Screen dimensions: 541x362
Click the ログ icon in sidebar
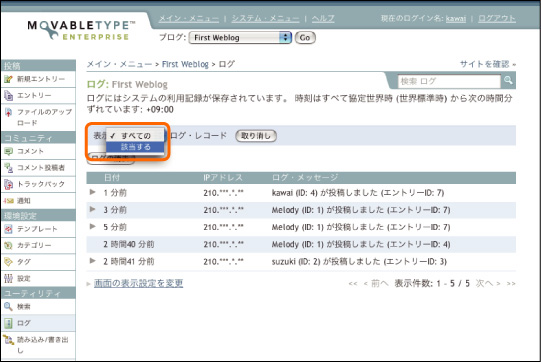click(x=8, y=323)
